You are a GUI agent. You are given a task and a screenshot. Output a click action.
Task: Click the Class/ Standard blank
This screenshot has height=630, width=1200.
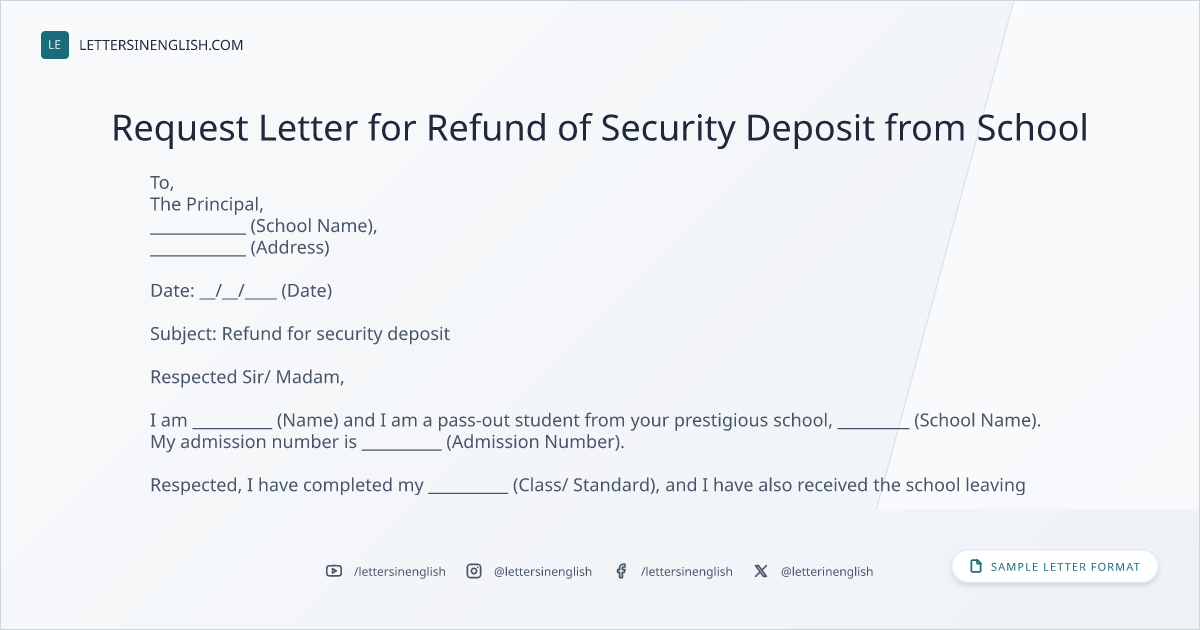(468, 485)
